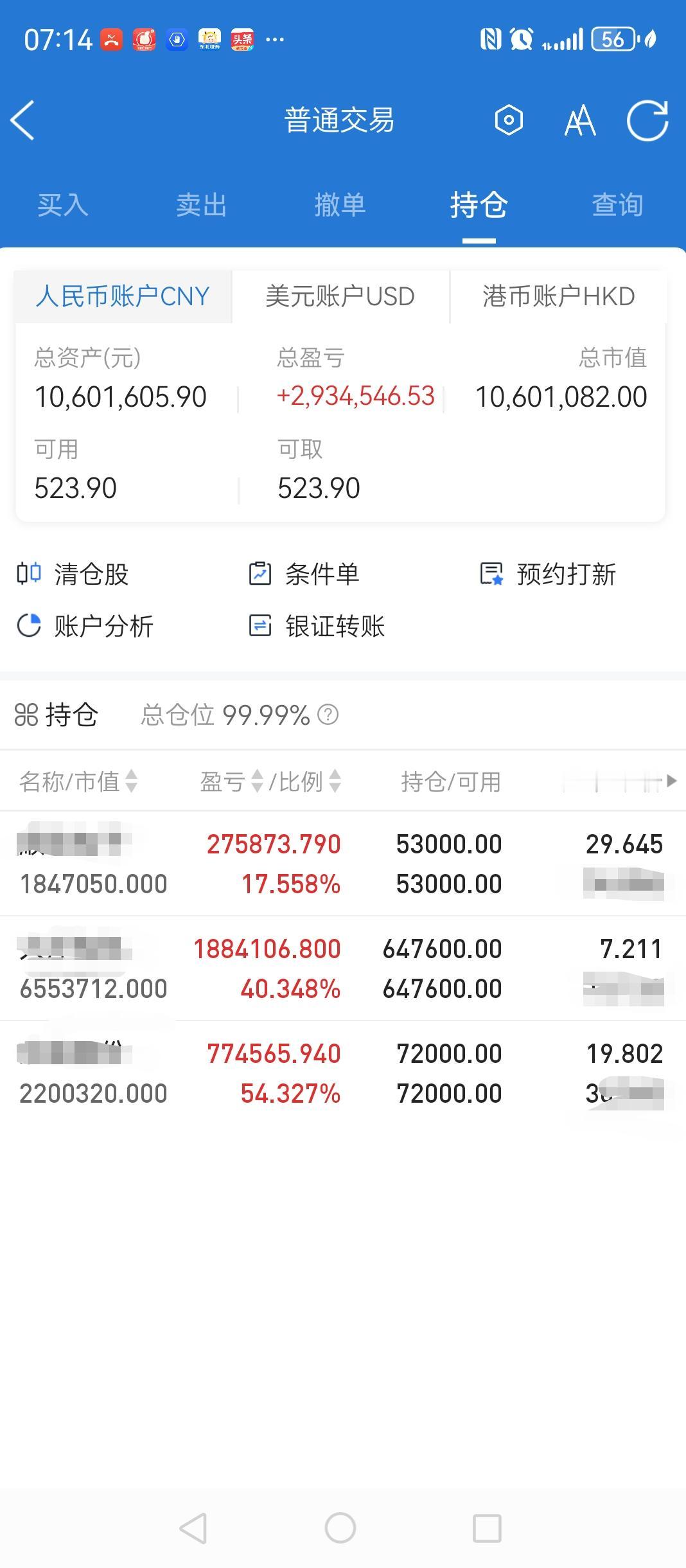This screenshot has height=1568, width=686.
Task: Tap the 条件单 chart icon
Action: 260,573
